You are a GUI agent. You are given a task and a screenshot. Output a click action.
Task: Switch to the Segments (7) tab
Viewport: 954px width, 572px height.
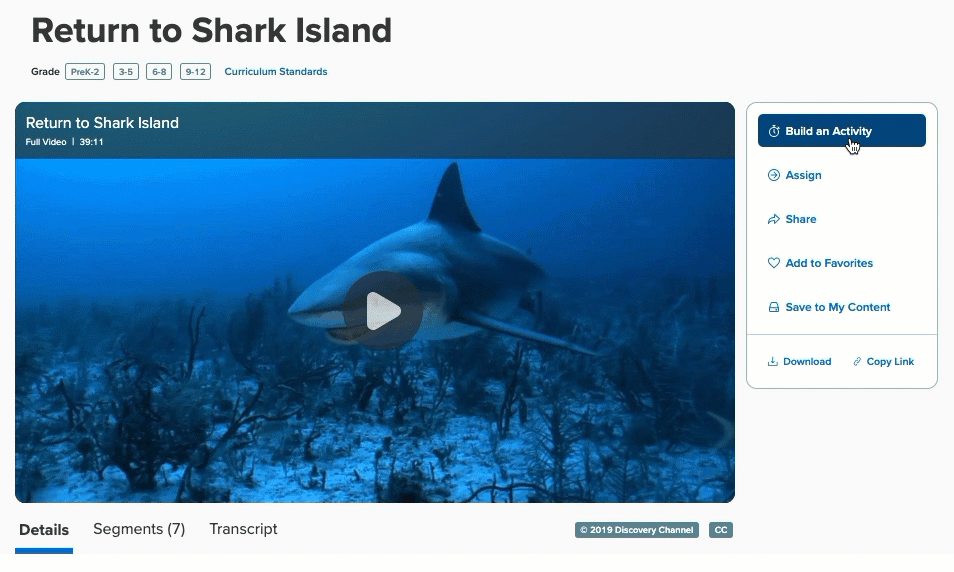pyautogui.click(x=139, y=529)
